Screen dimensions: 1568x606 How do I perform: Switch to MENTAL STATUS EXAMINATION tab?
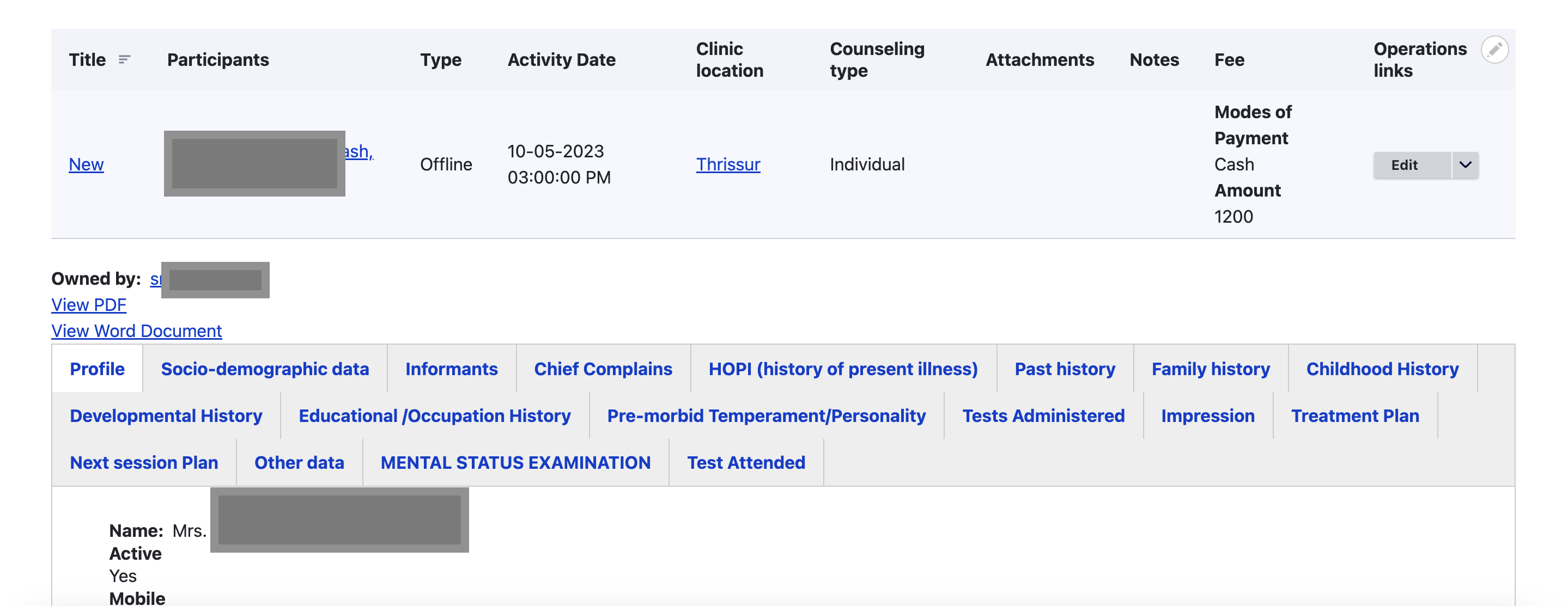(515, 462)
